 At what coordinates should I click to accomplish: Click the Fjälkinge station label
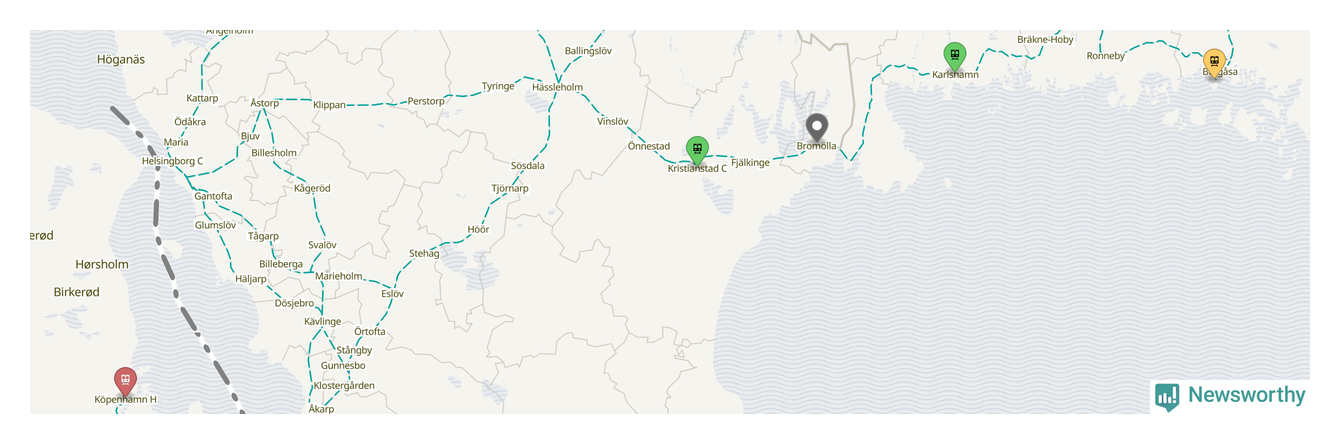click(750, 162)
